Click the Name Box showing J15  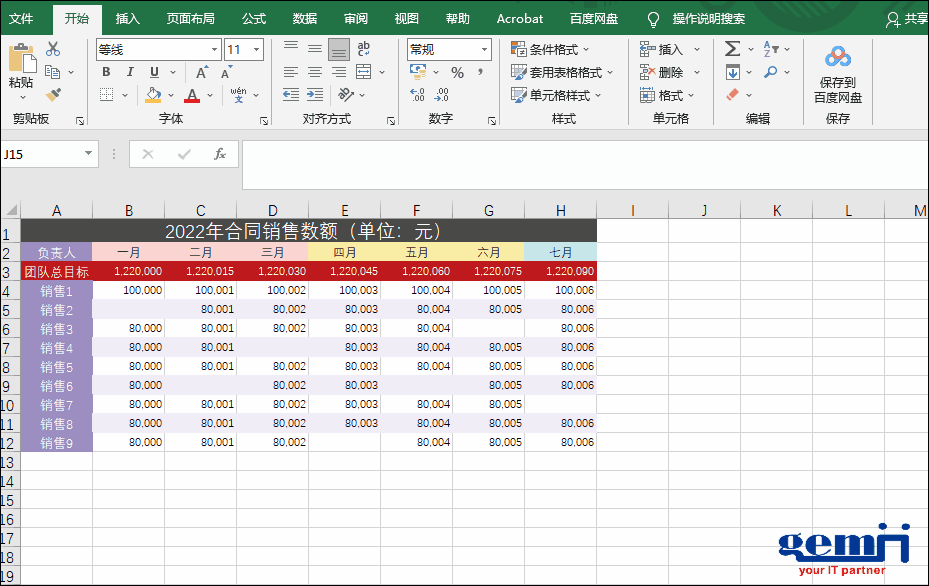[x=40, y=154]
